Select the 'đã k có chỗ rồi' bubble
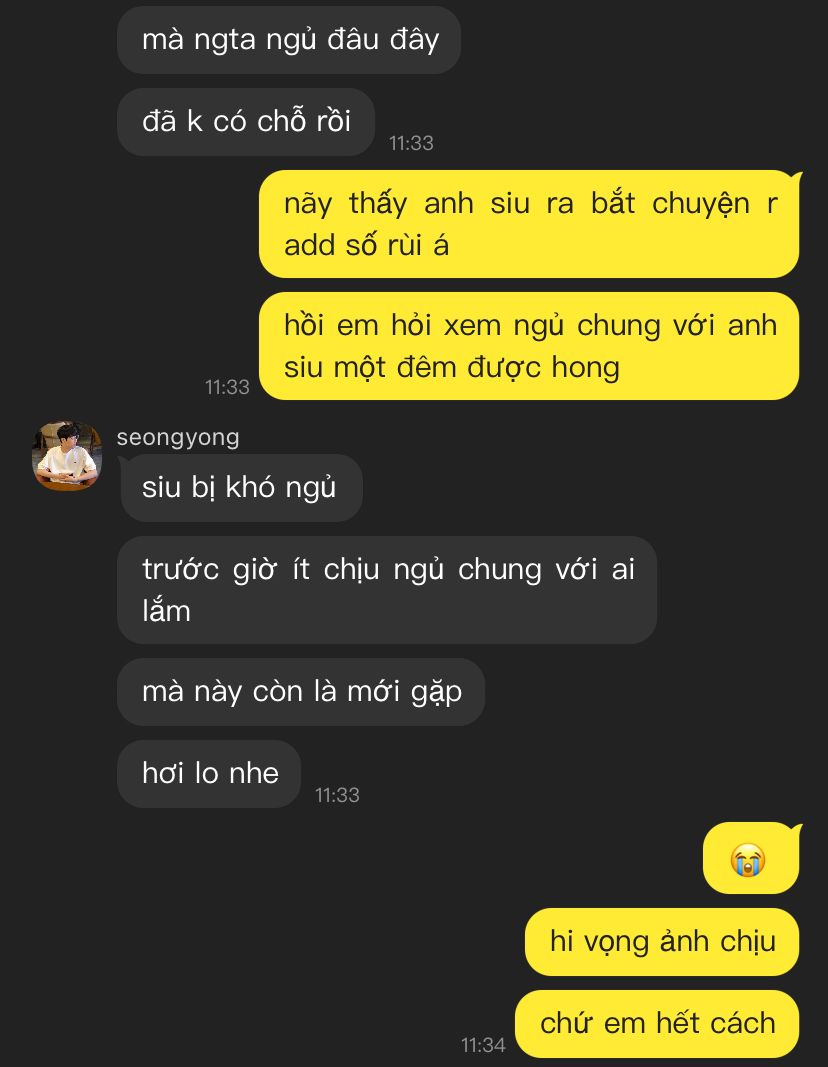828x1067 pixels. [x=246, y=122]
